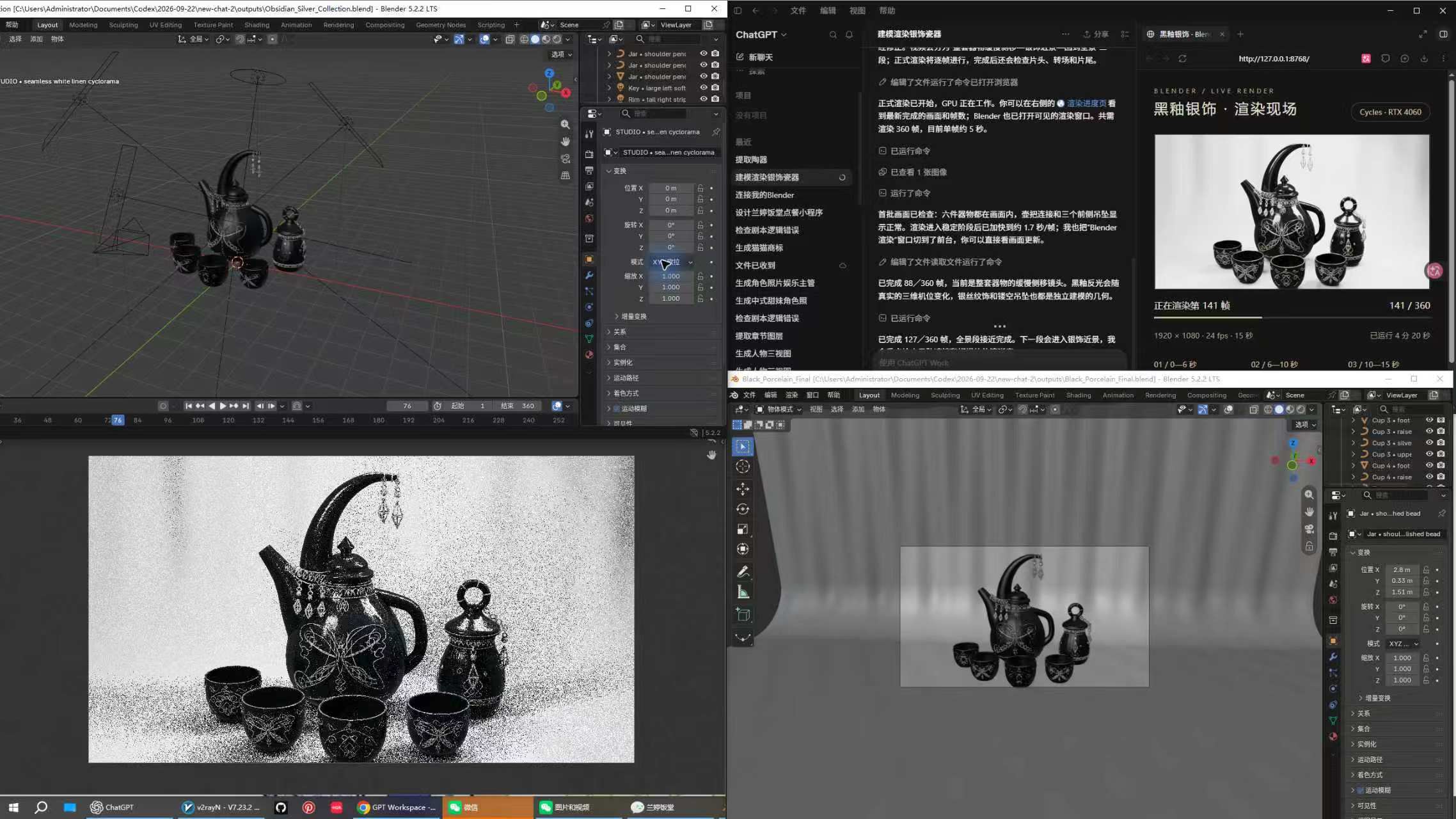1456x819 pixels.
Task: Start a 新聊天 in ChatGPT sidebar
Action: point(761,57)
